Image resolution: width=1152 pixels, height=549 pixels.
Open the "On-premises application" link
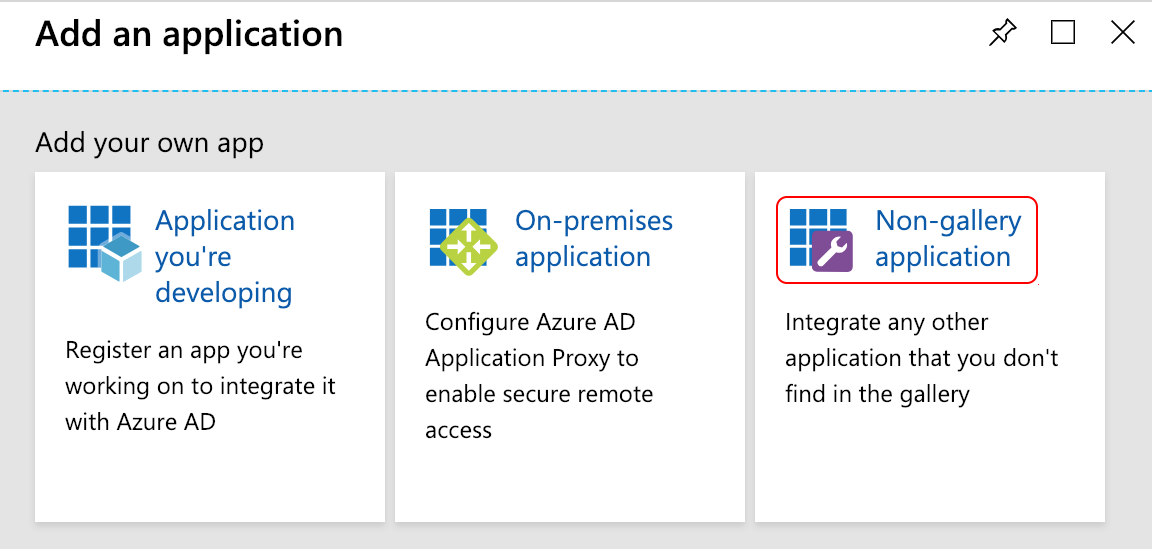coord(594,238)
